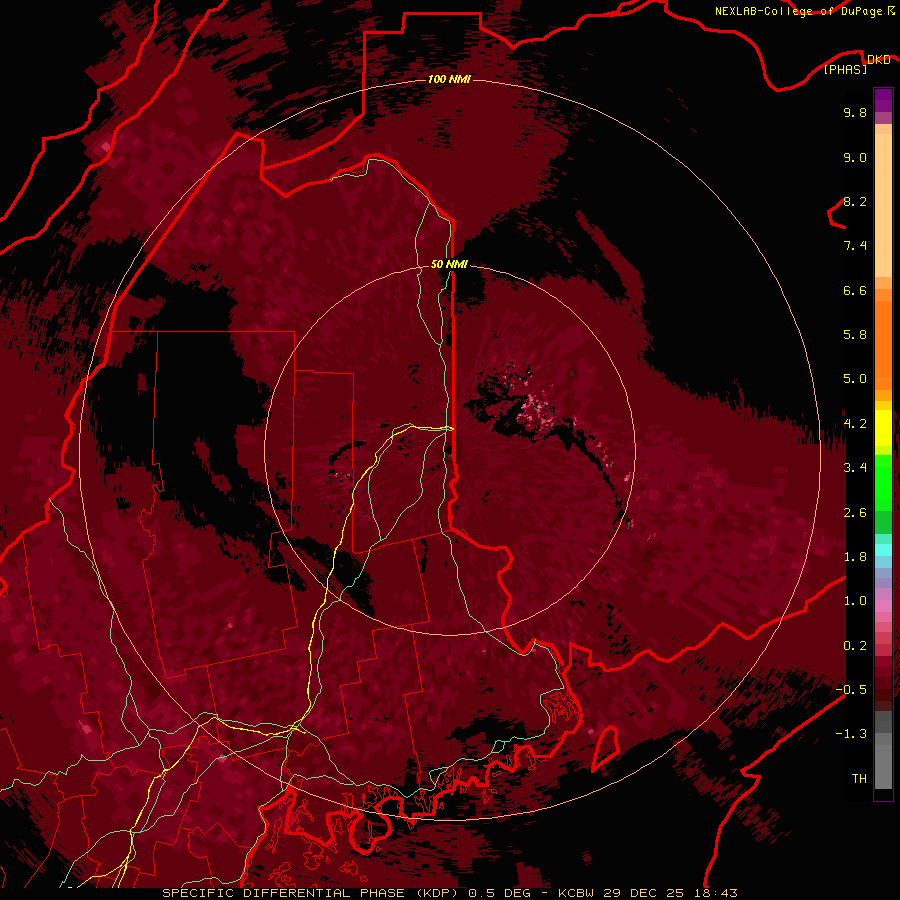The width and height of the screenshot is (900, 900).
Task: Click the 0.2 scale value
Action: pos(855,646)
